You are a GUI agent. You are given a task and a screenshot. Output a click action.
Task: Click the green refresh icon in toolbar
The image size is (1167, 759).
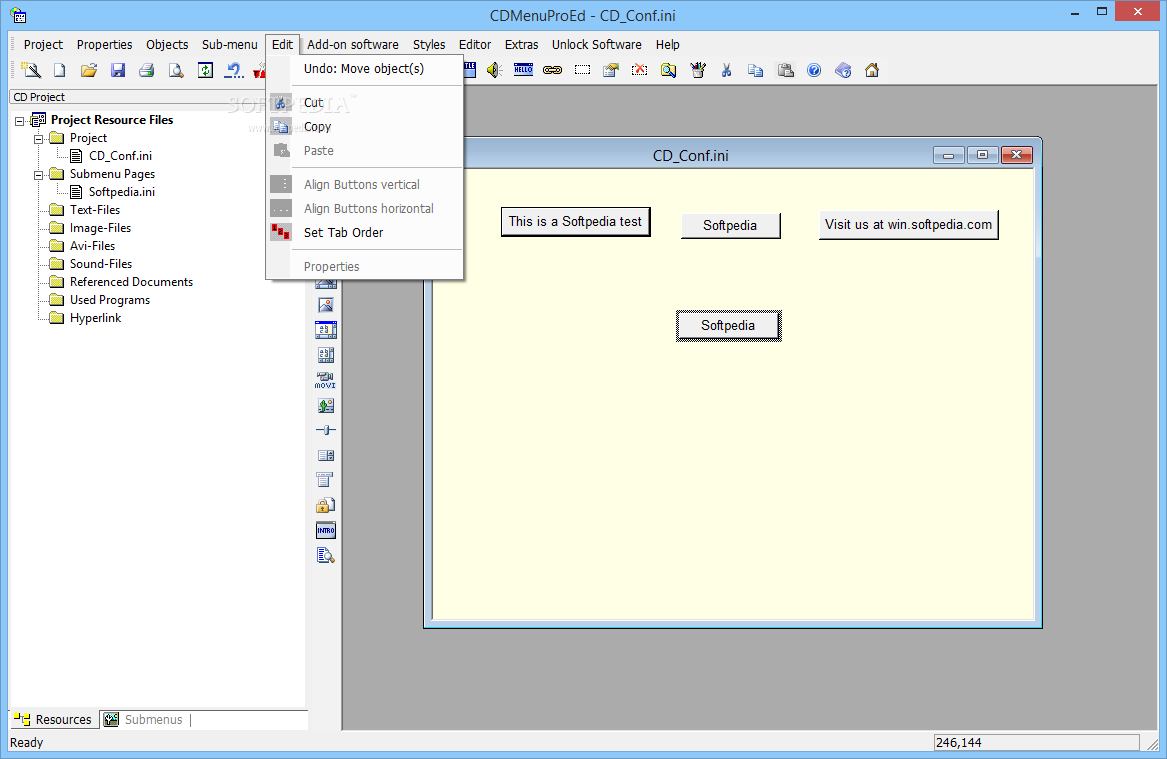(205, 70)
